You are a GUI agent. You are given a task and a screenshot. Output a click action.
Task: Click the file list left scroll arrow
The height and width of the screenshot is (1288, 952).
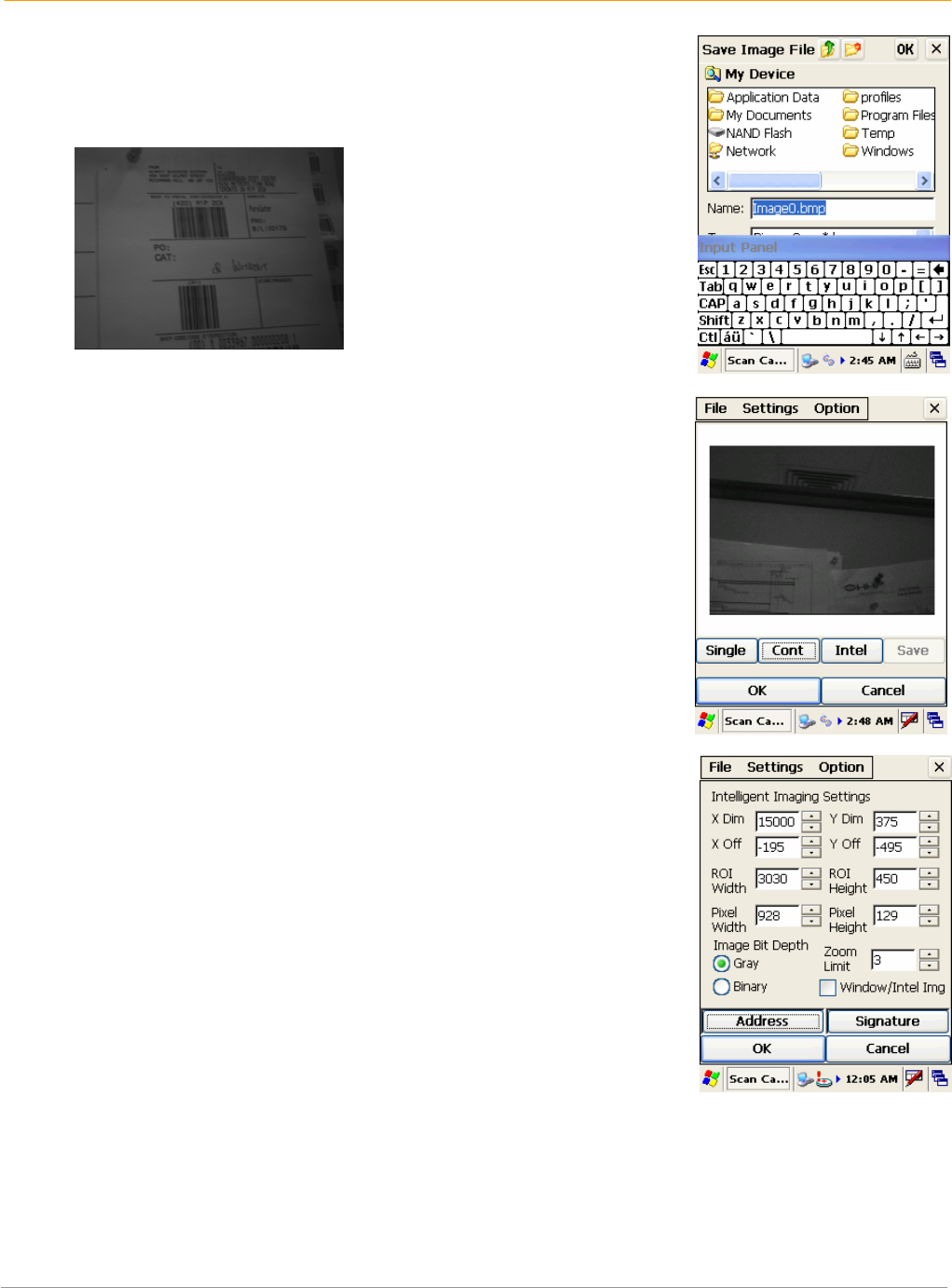pos(716,181)
